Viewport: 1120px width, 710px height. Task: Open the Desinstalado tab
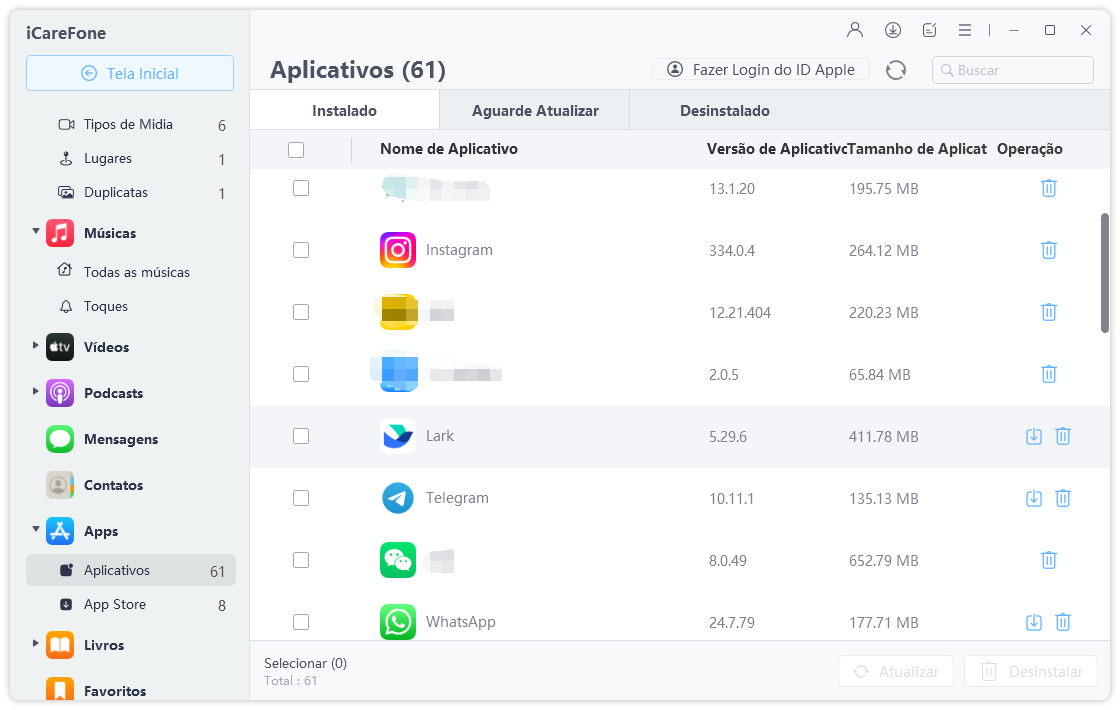[x=724, y=111]
